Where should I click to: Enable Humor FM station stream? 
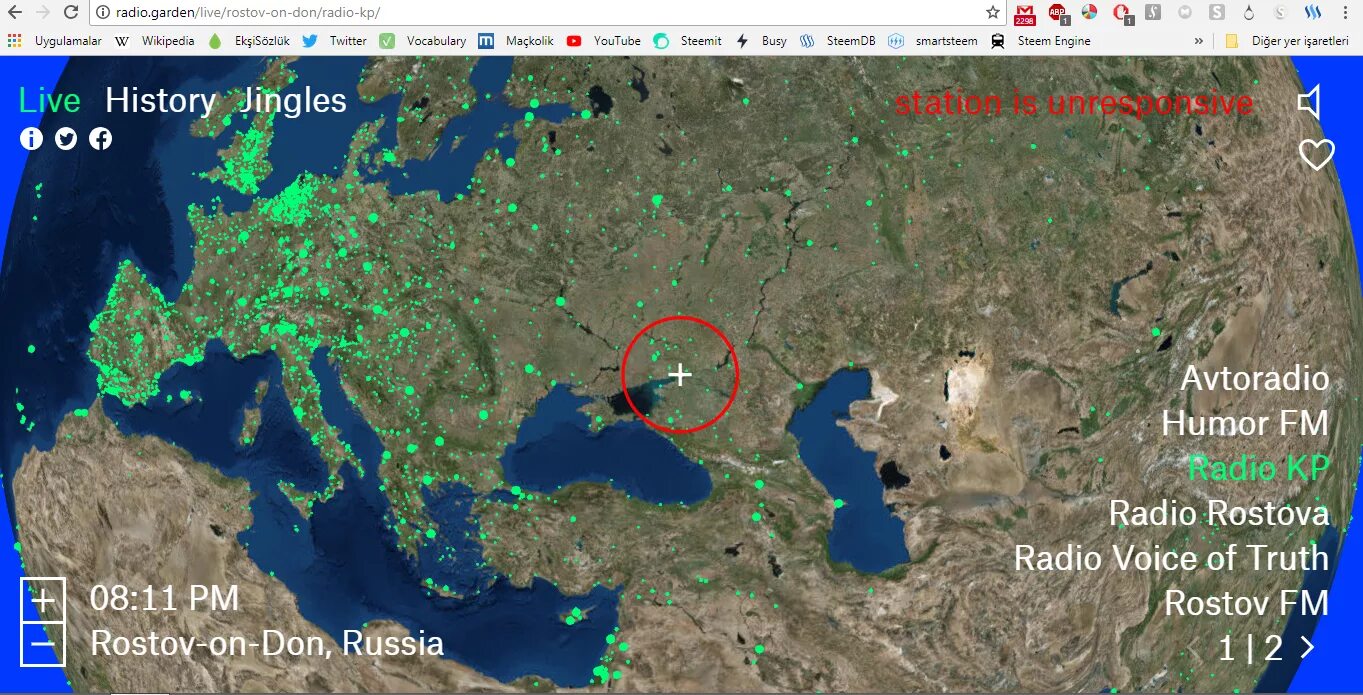tap(1246, 423)
